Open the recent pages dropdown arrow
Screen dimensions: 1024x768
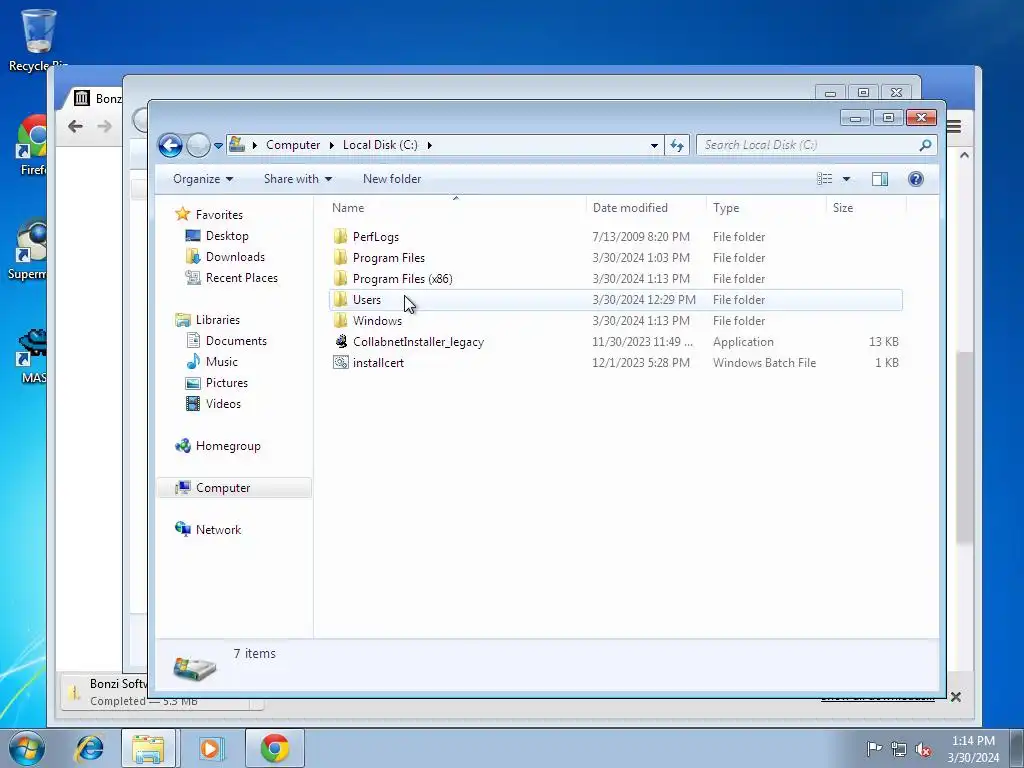click(218, 146)
